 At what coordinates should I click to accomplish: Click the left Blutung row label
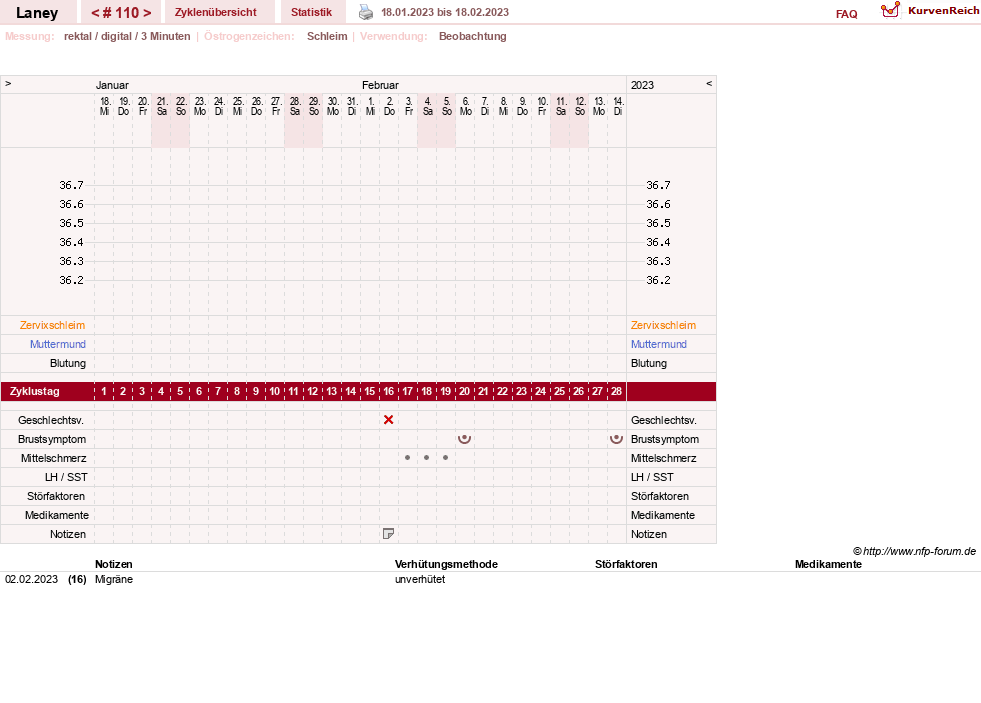[x=68, y=363]
